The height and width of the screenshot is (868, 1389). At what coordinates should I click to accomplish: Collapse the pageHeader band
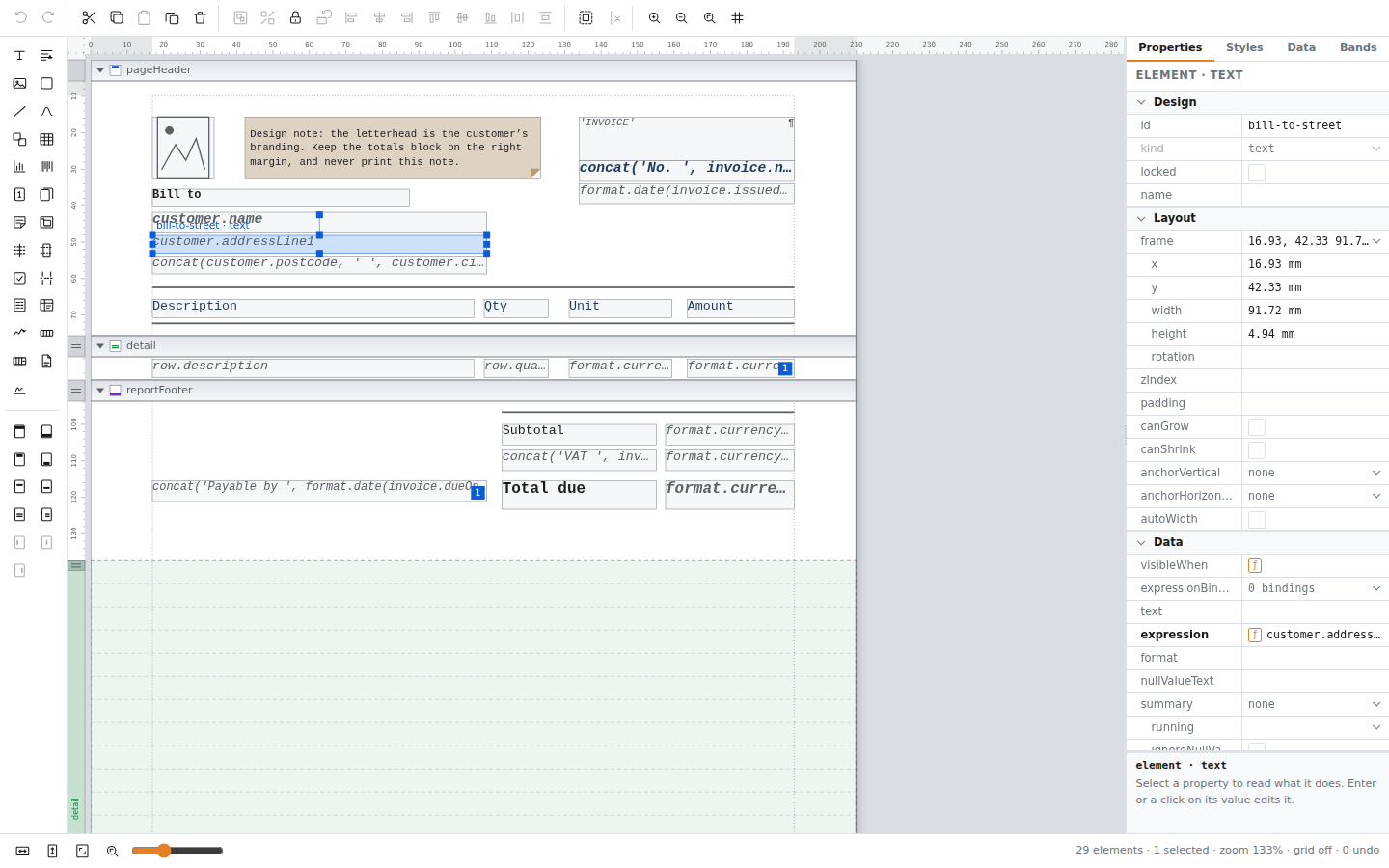(100, 70)
